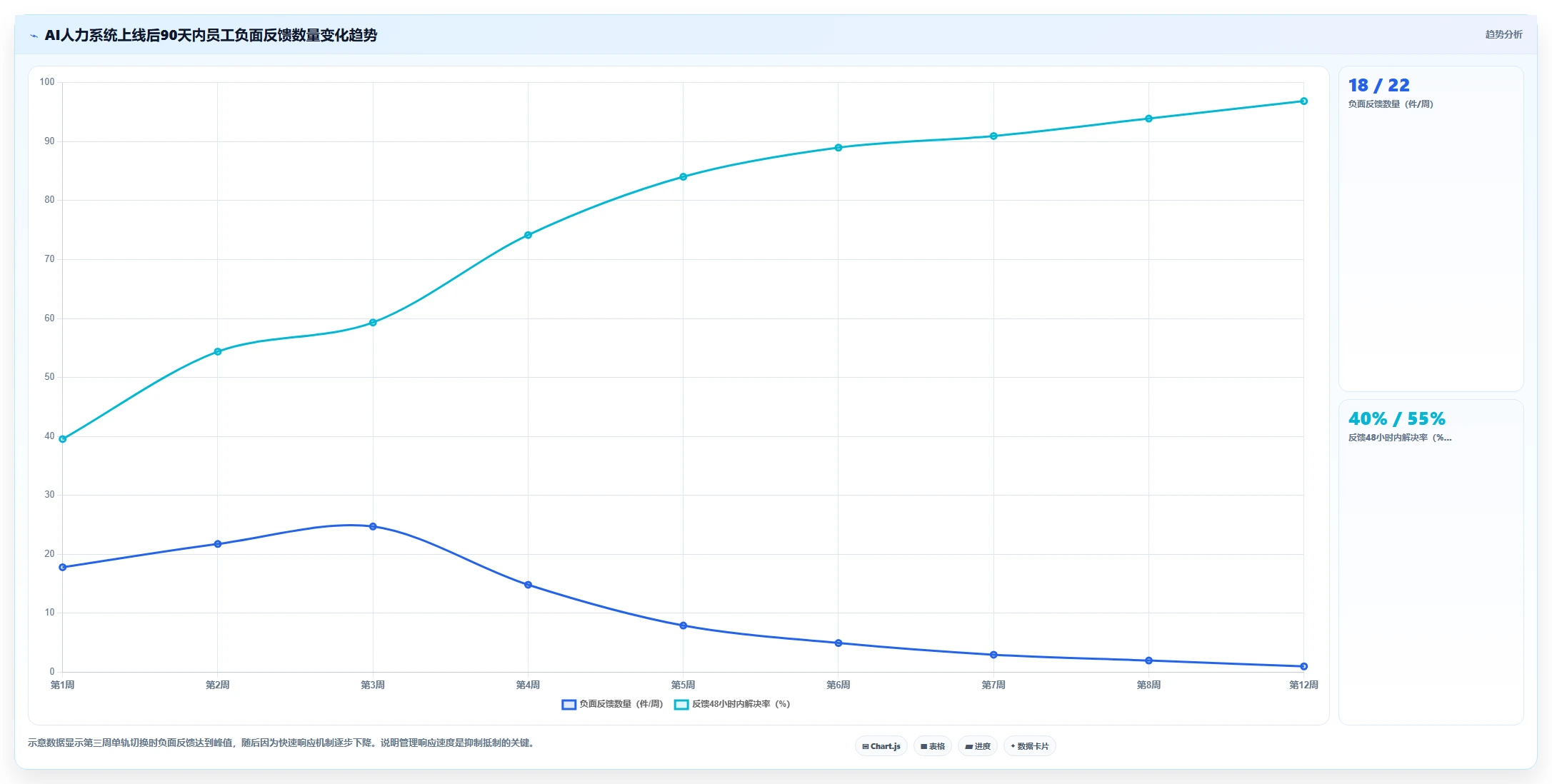Click the y-axis label 70
The height and width of the screenshot is (784, 1552).
click(49, 259)
